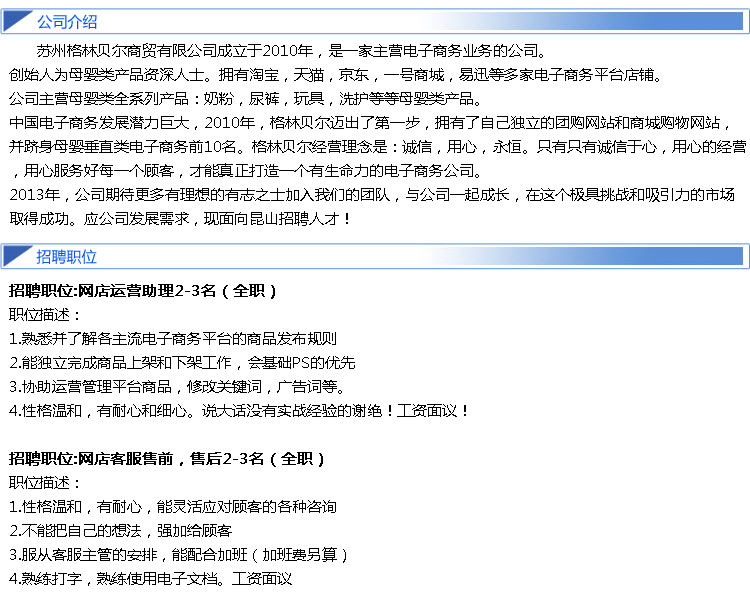Image resolution: width=750 pixels, height=615 pixels.
Task: Click the 职位描述： label under 网店客服
Action: point(45,483)
